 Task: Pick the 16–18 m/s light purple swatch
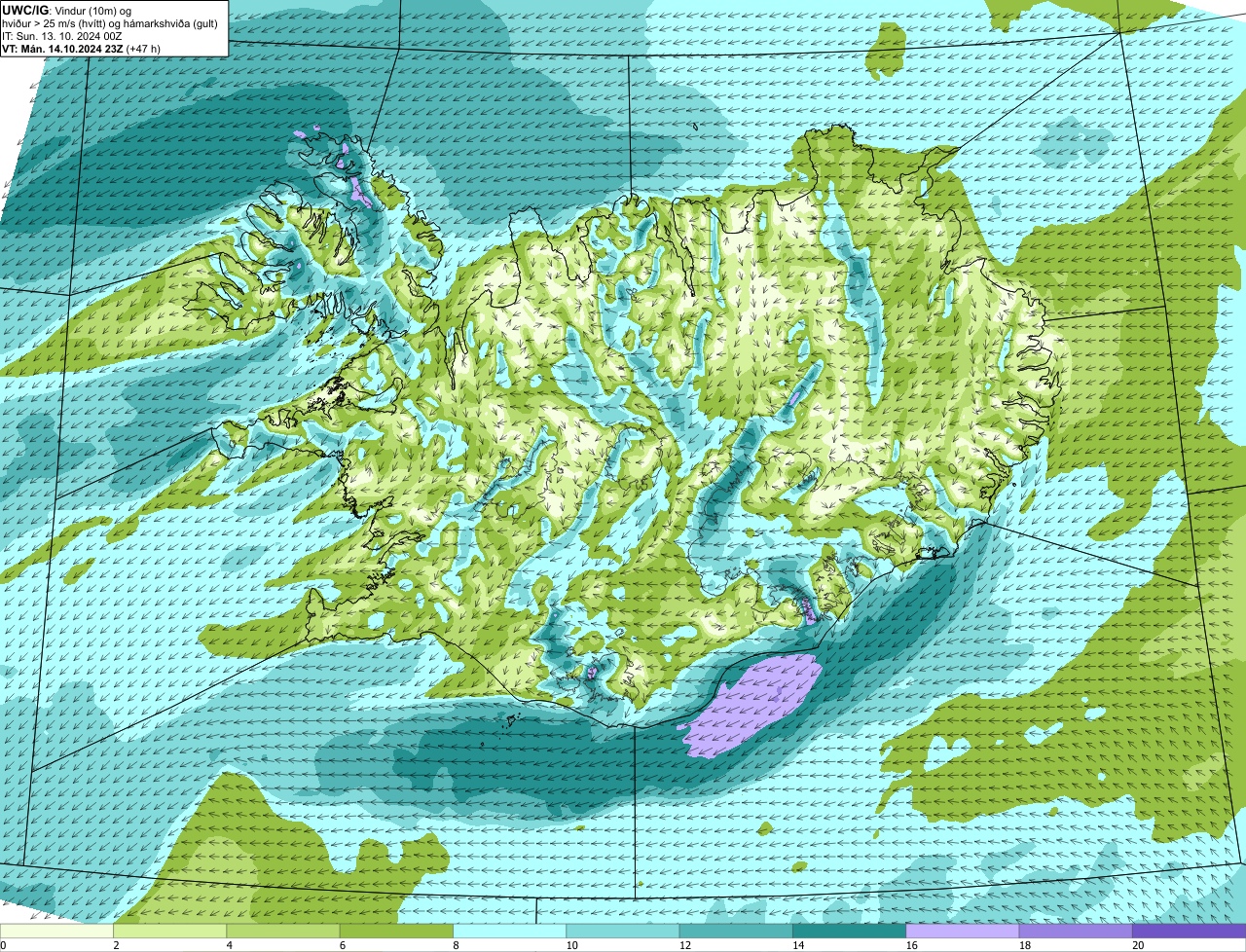(963, 931)
